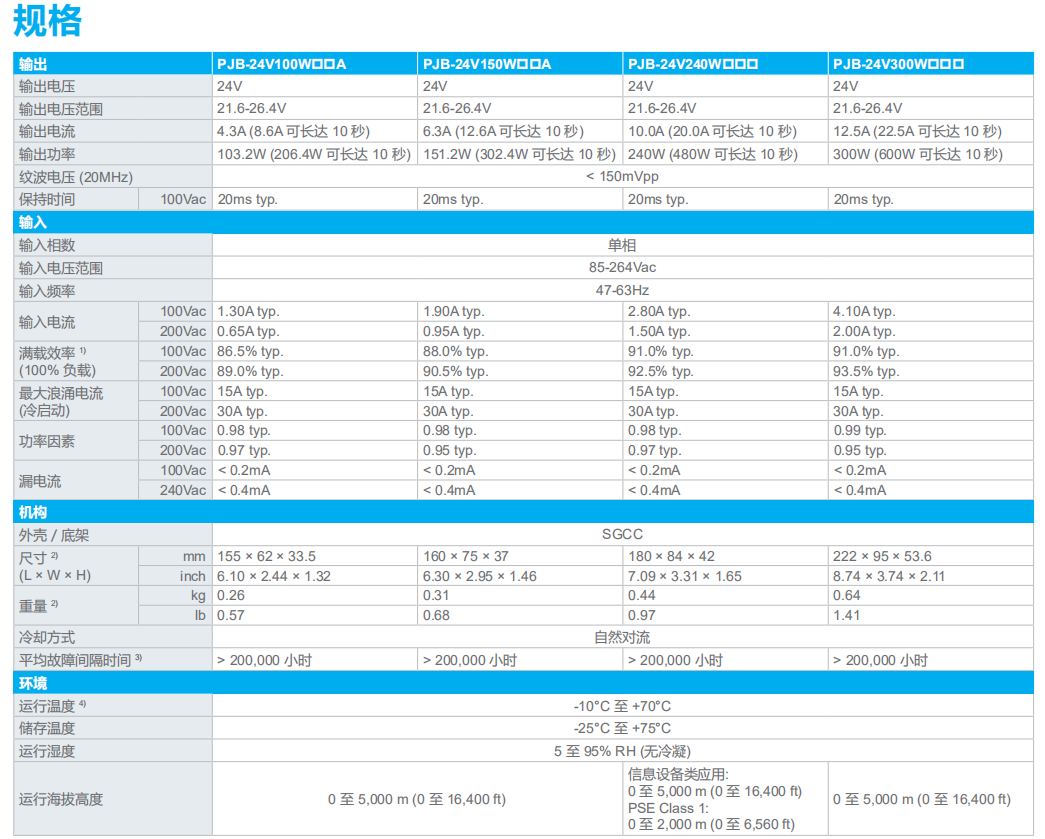Viewport: 1045px width, 839px height.
Task: Select the -25°C 至 +75°C storage temperature
Action: point(622,728)
